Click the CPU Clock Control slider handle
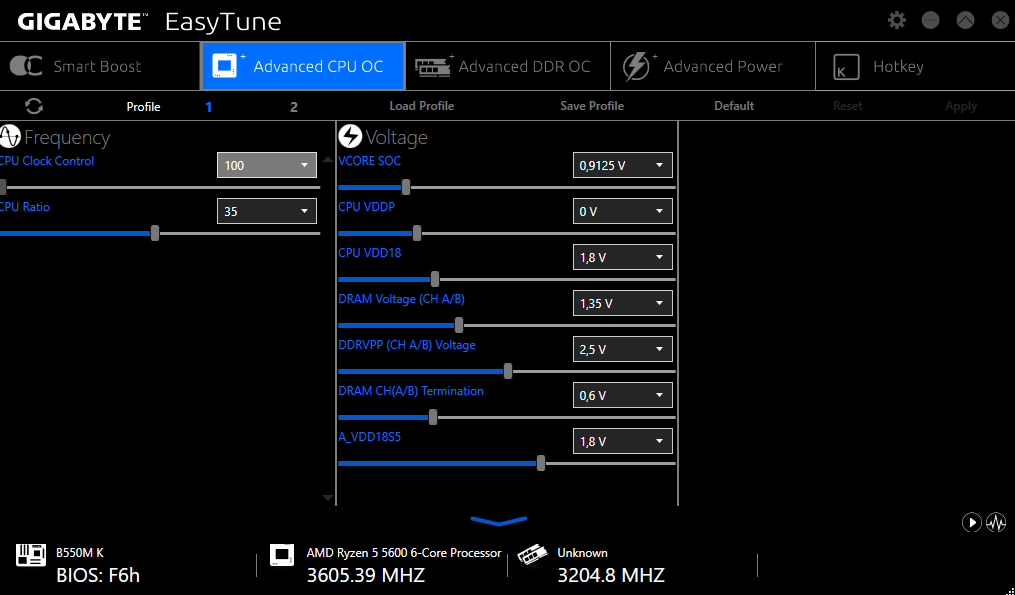Viewport: 1015px width, 595px height. [3, 188]
